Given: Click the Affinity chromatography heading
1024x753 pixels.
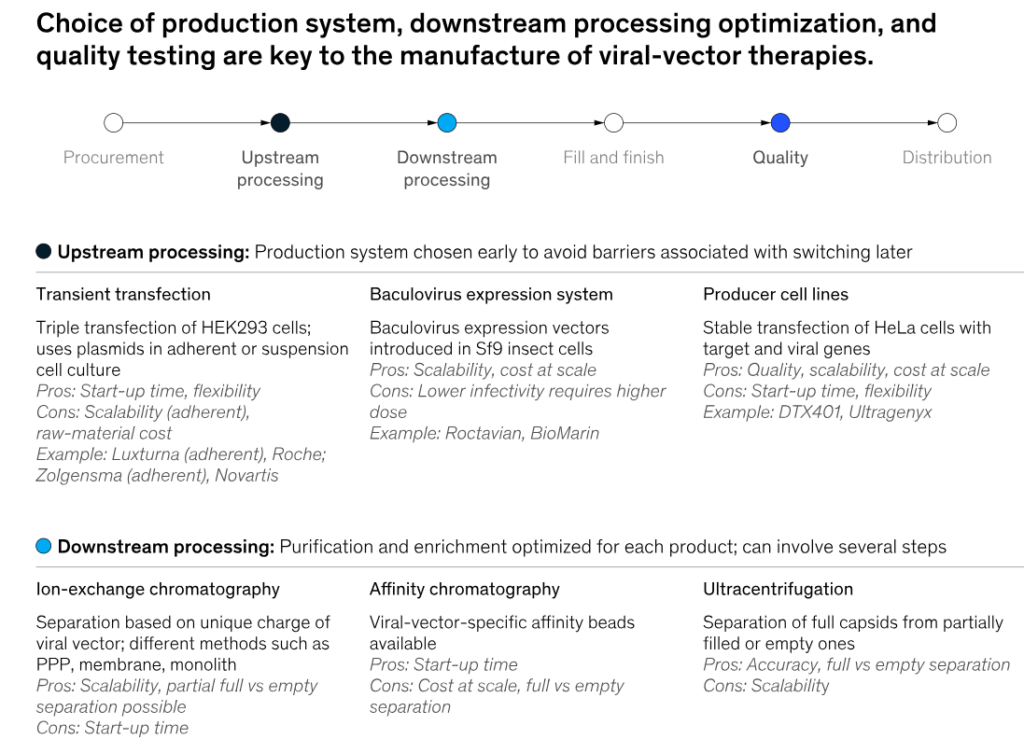Looking at the screenshot, I should [464, 589].
